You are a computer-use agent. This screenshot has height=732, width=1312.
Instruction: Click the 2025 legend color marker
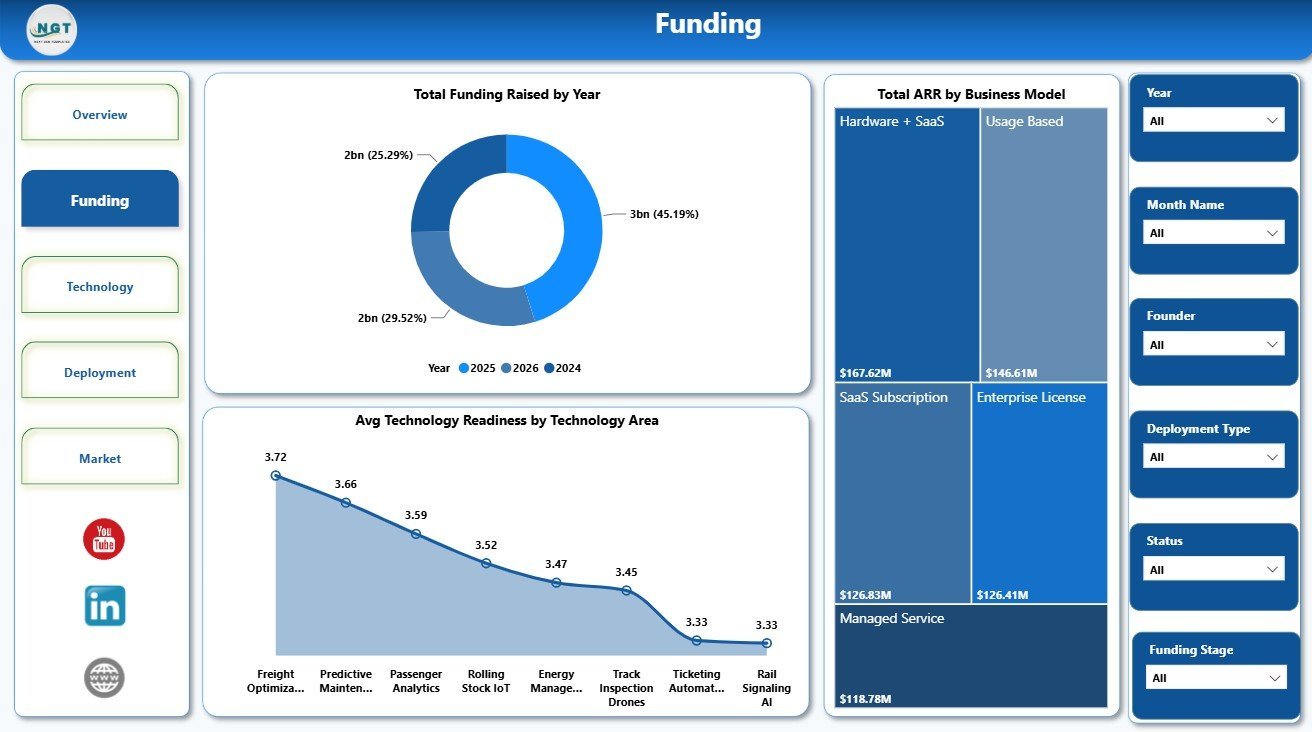464,368
